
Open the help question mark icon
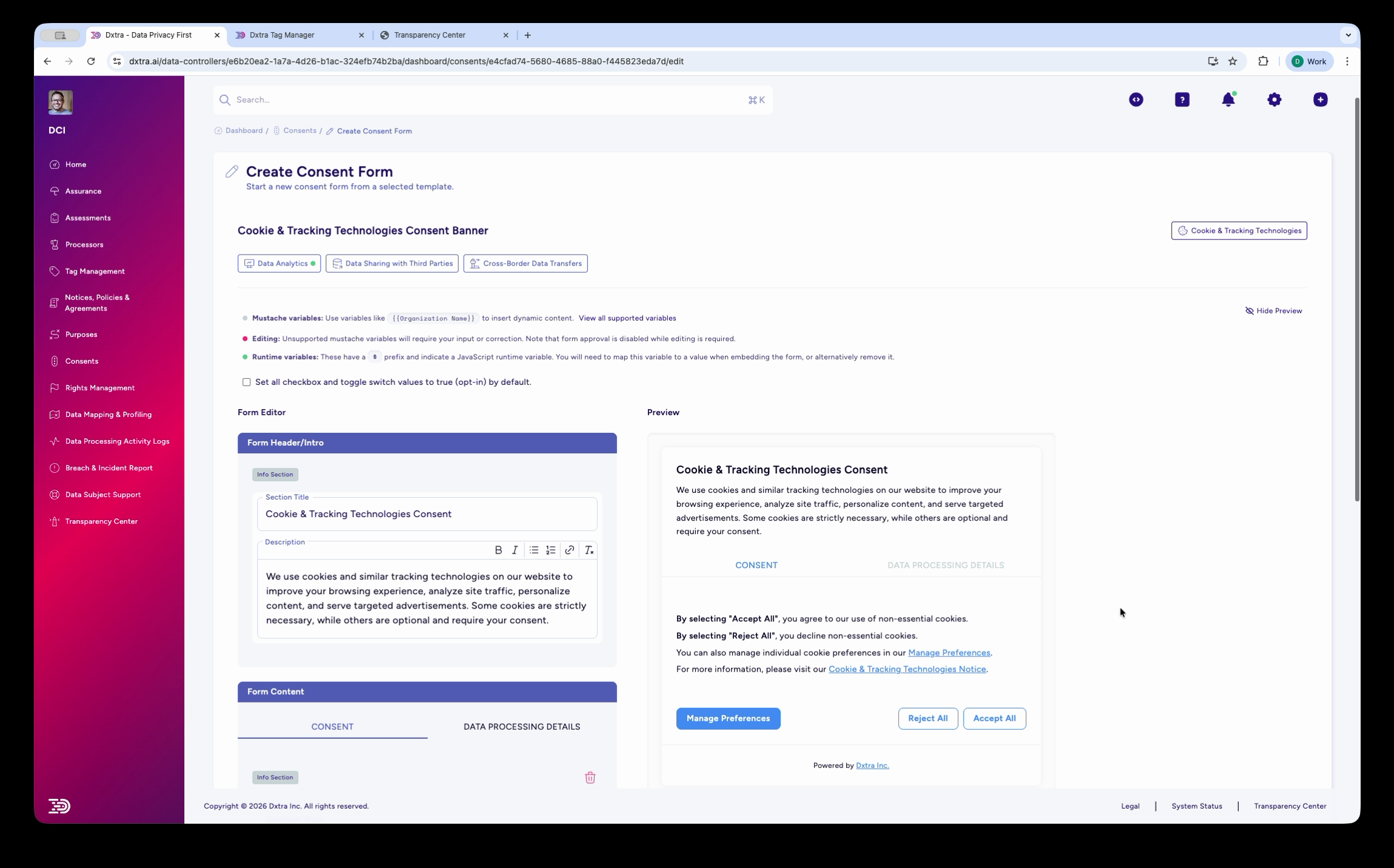(x=1182, y=99)
